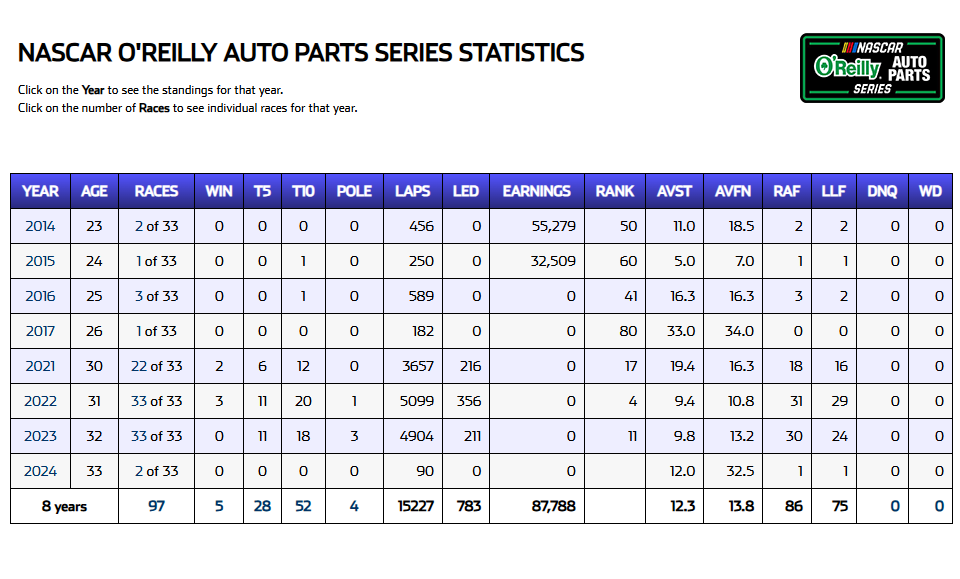Screen dimensions: 960x579
Task: View the 2 of 33 races for 2014
Action: point(156,226)
